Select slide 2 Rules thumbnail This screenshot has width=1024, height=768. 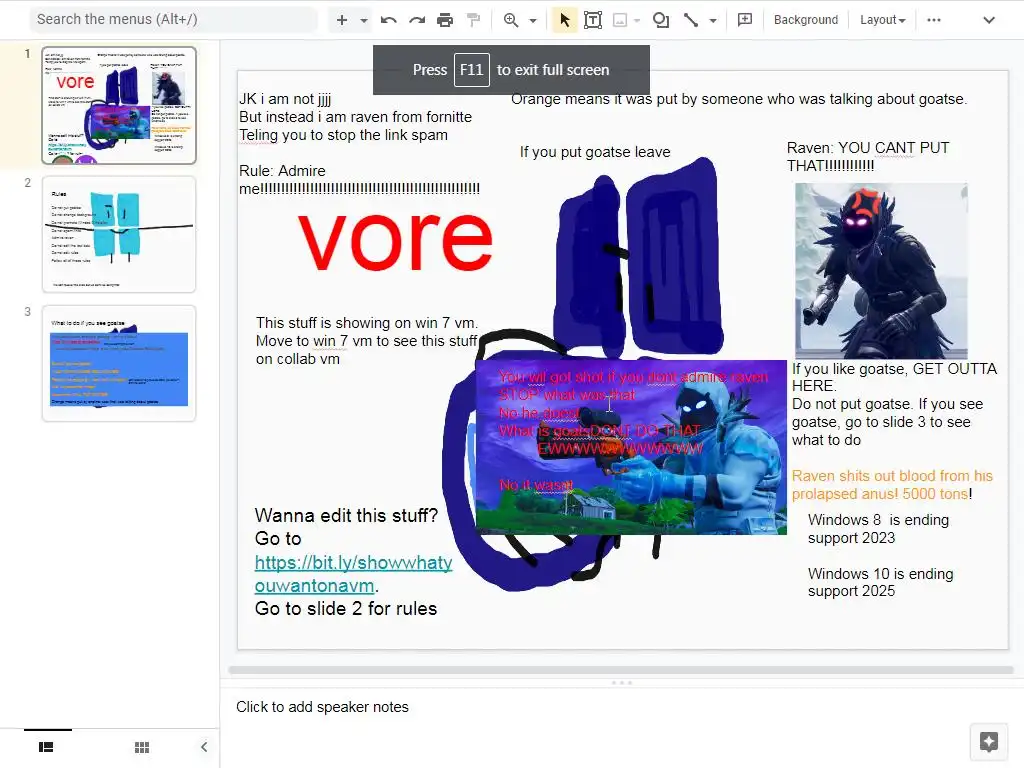[119, 234]
